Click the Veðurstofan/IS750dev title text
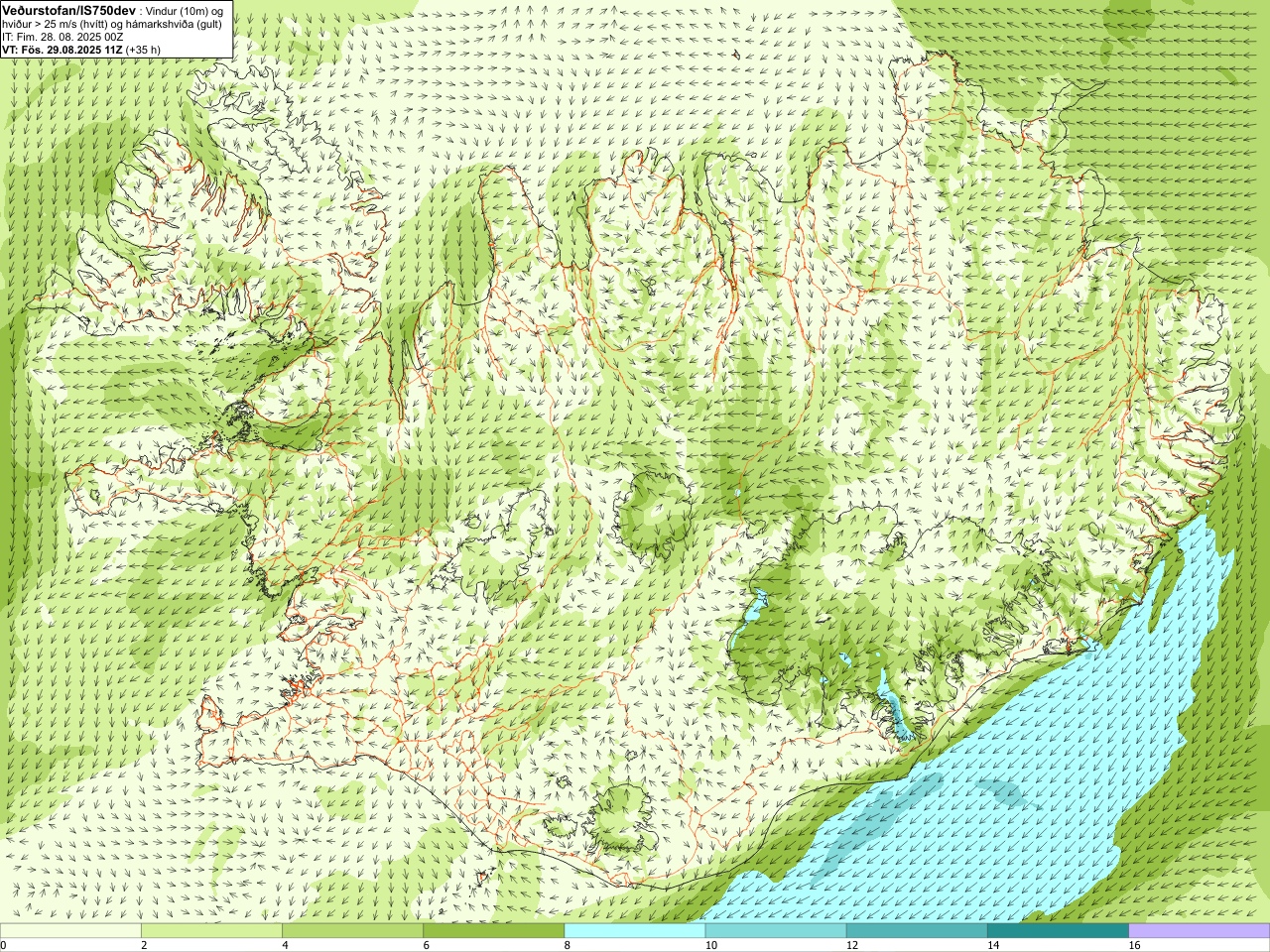The image size is (1270, 952). (69, 10)
